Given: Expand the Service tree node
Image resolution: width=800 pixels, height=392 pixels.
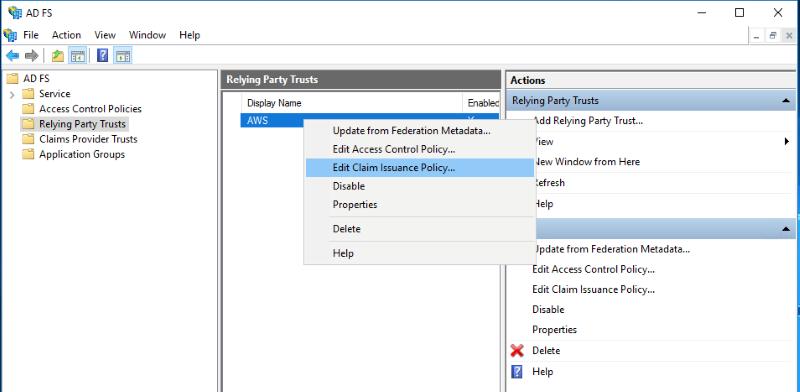Looking at the screenshot, I should tap(12, 94).
